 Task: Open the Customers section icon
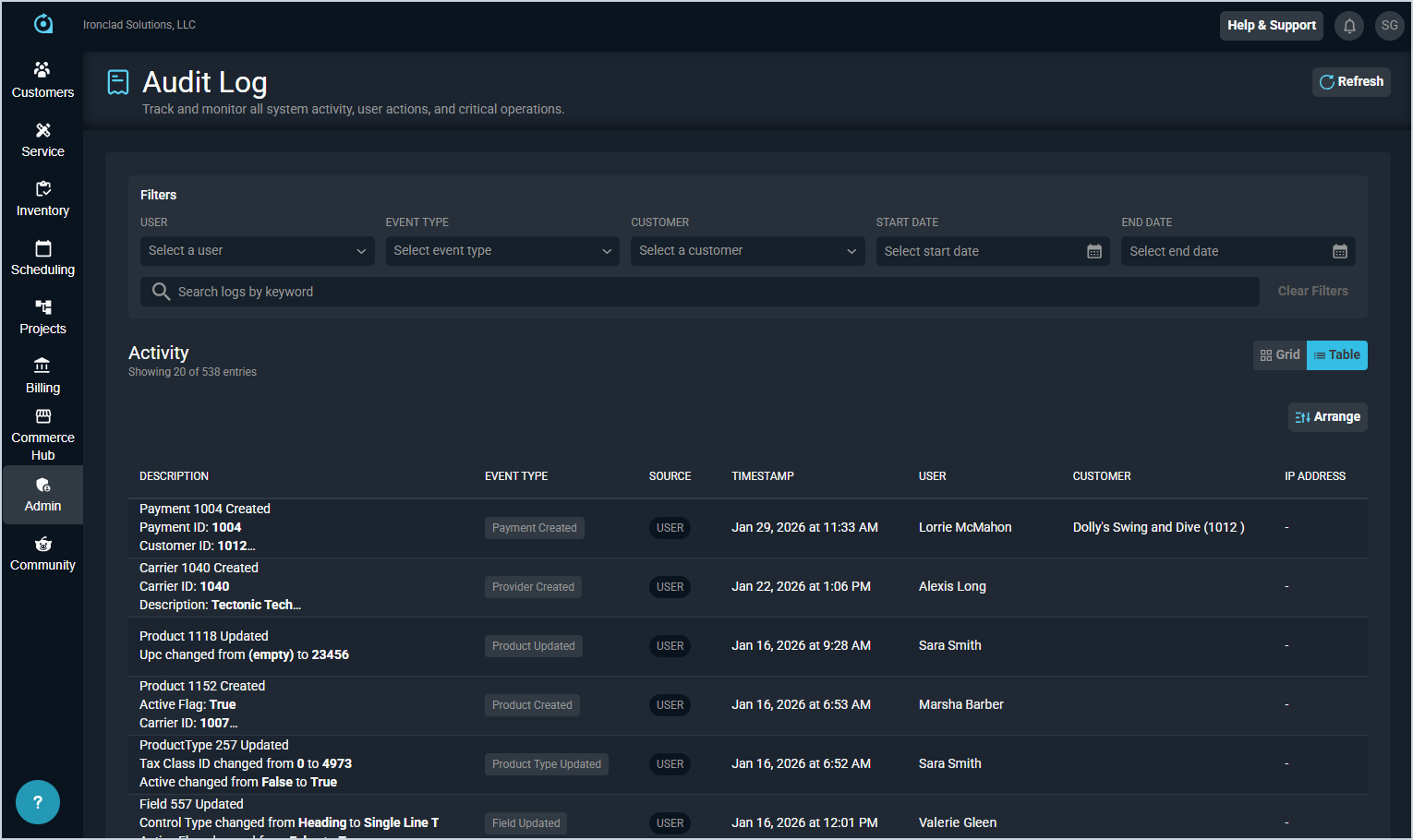click(42, 70)
